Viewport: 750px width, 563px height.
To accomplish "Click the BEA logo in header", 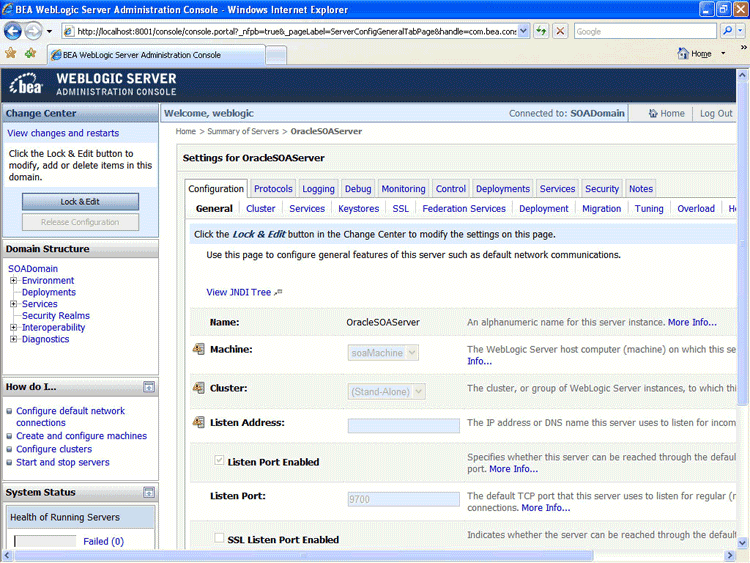I will 26,84.
